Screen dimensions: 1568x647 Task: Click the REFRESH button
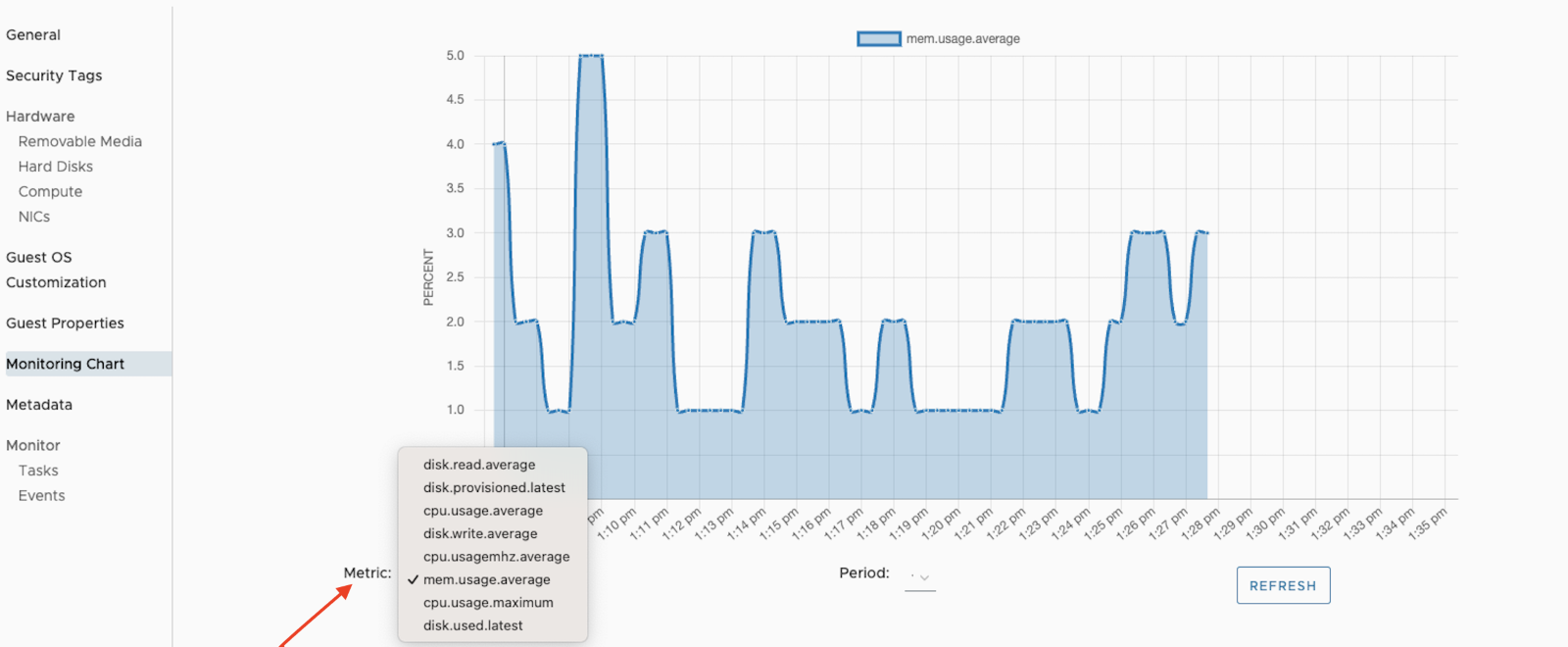coord(1283,585)
